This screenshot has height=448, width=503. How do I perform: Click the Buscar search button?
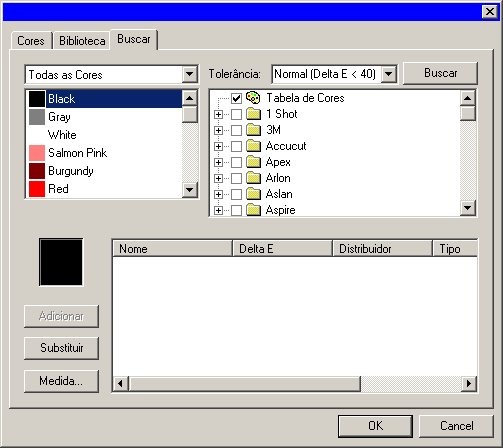(440, 73)
